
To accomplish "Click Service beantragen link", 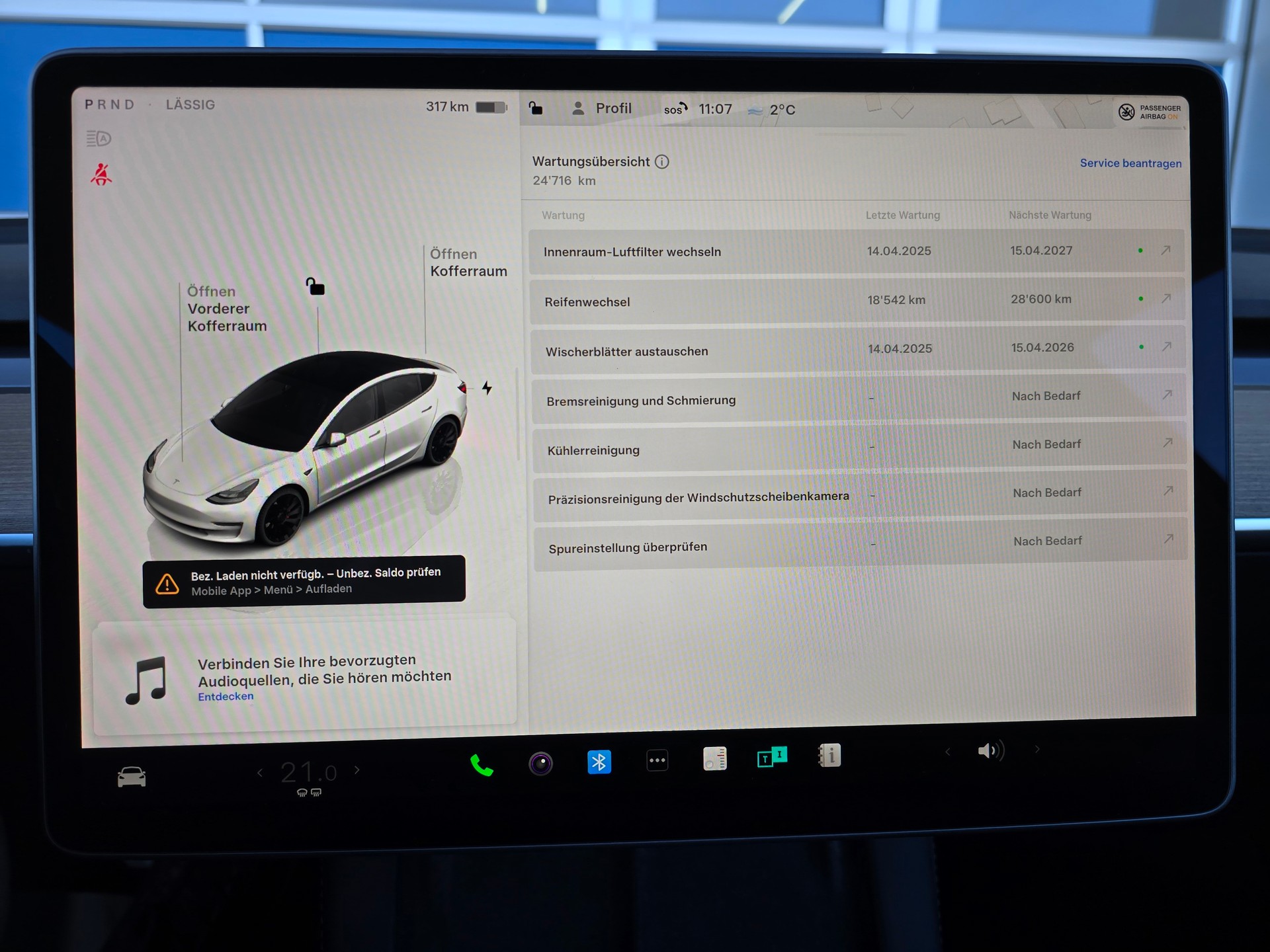I will [1130, 163].
